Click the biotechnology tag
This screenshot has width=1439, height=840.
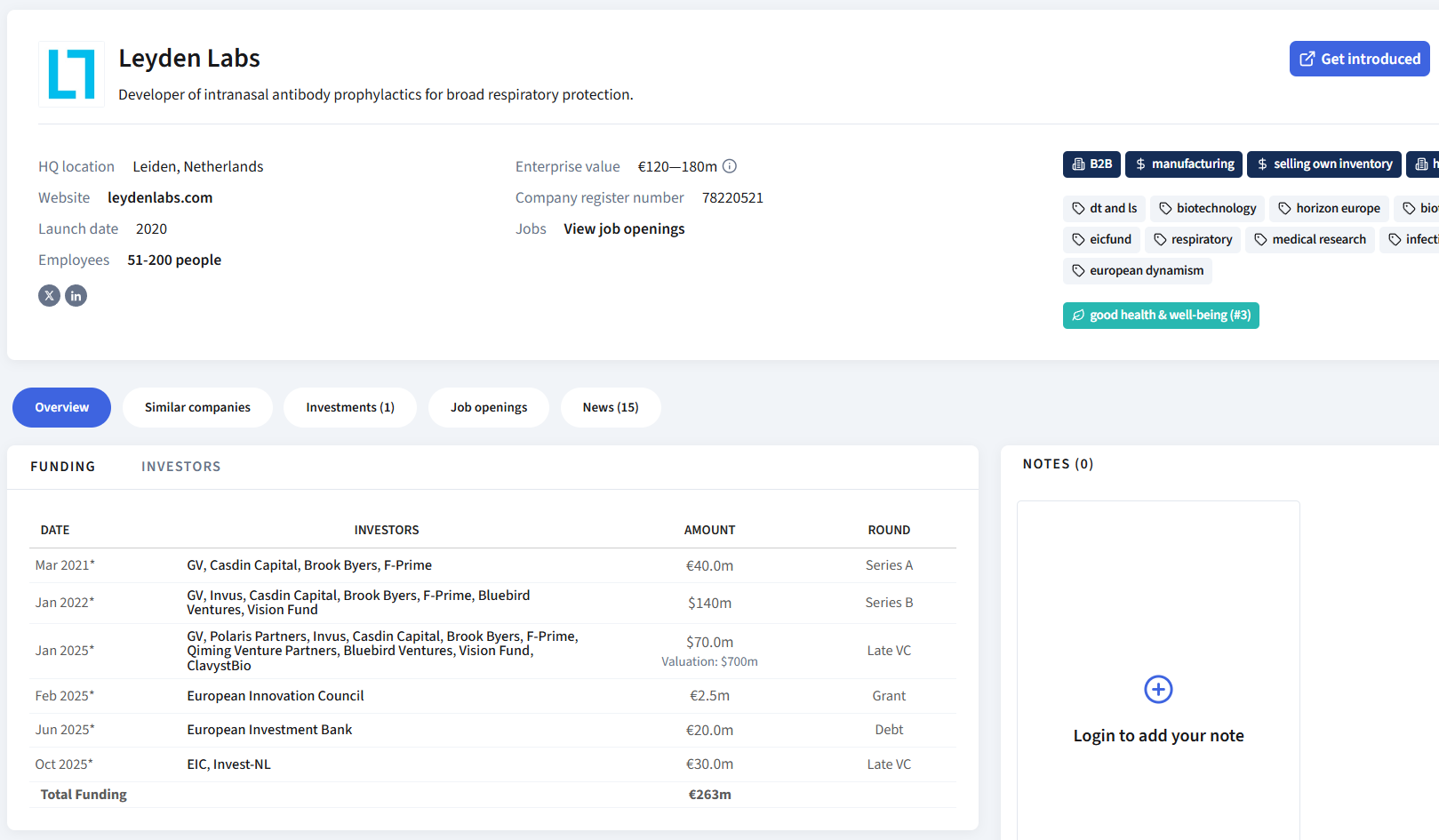tap(1207, 209)
